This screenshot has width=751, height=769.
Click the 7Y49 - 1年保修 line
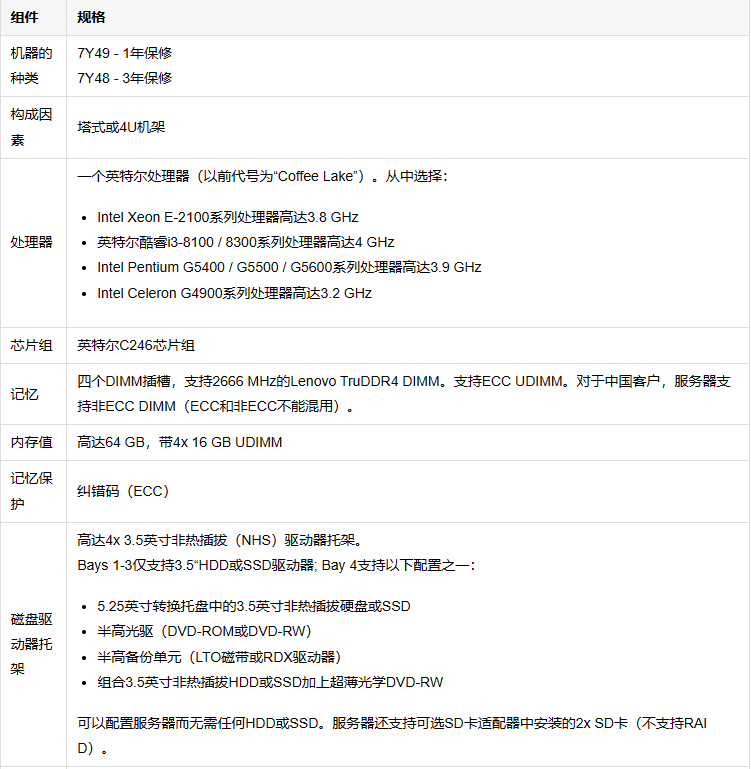(125, 53)
